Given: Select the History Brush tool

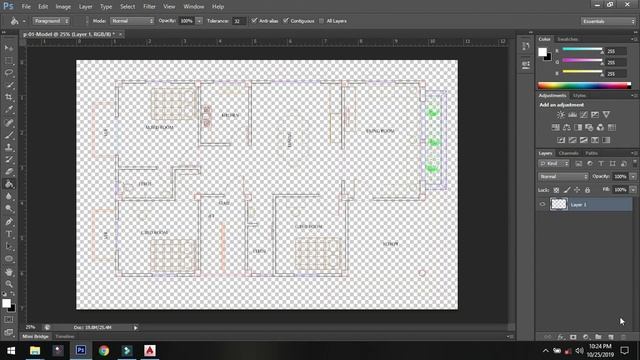Looking at the screenshot, I should click(x=9, y=159).
